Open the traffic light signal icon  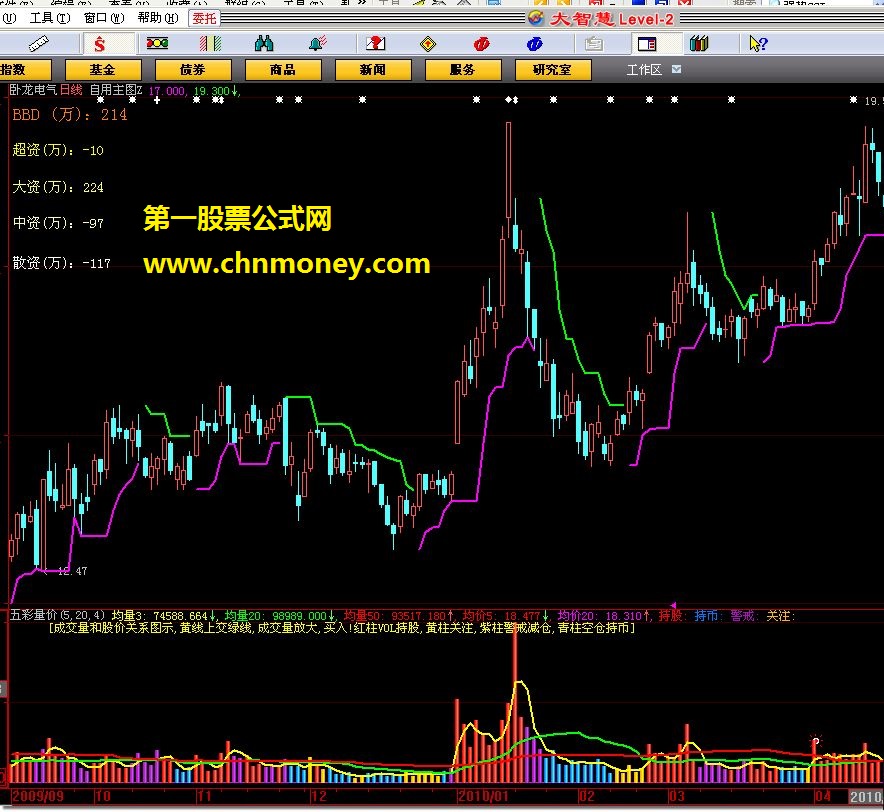[157, 43]
